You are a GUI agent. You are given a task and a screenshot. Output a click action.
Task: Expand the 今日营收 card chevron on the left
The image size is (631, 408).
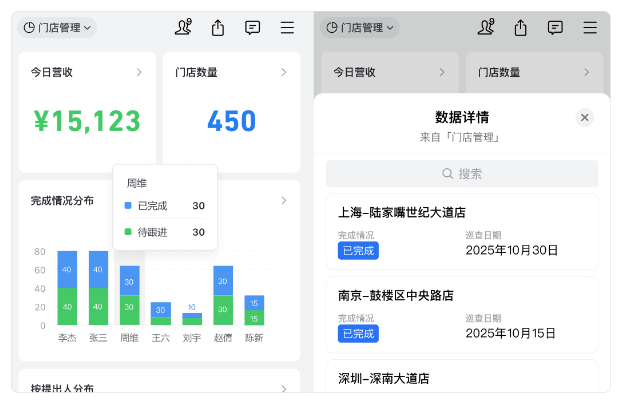[139, 72]
